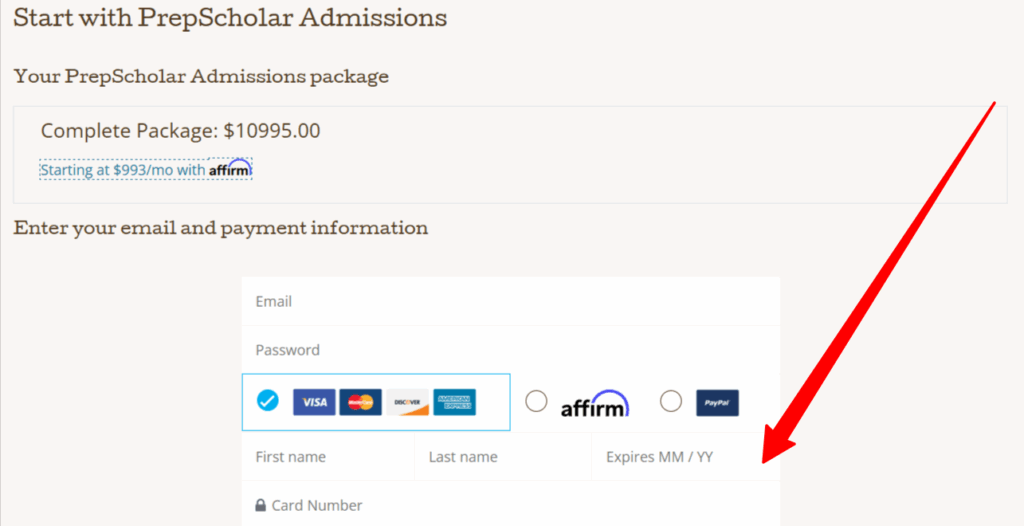Click the Affirm logo in payment options
The height and width of the screenshot is (526, 1024).
(595, 404)
